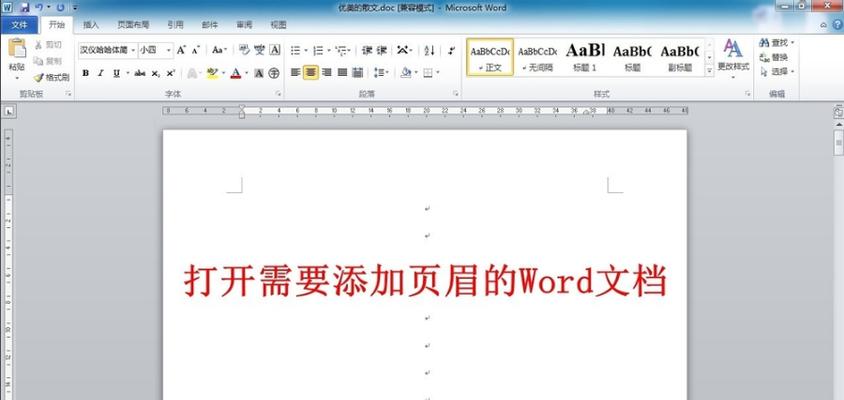This screenshot has width=844, height=400.
Task: Open the Paragraph dialog launcher
Action: point(455,94)
